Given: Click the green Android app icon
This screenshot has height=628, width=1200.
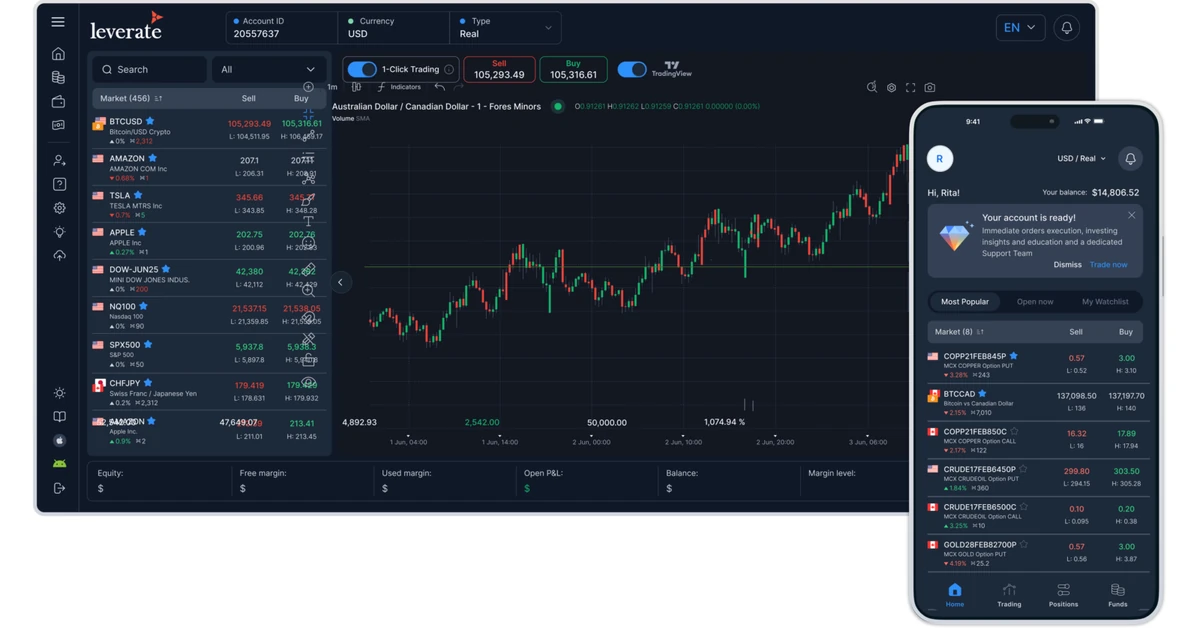Looking at the screenshot, I should tap(59, 463).
